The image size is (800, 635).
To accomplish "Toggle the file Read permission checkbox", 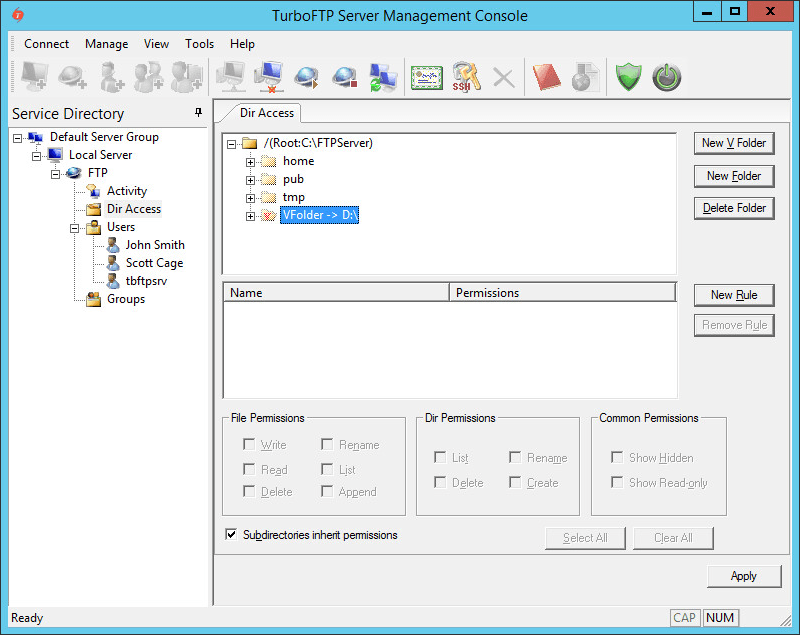I will [x=249, y=469].
